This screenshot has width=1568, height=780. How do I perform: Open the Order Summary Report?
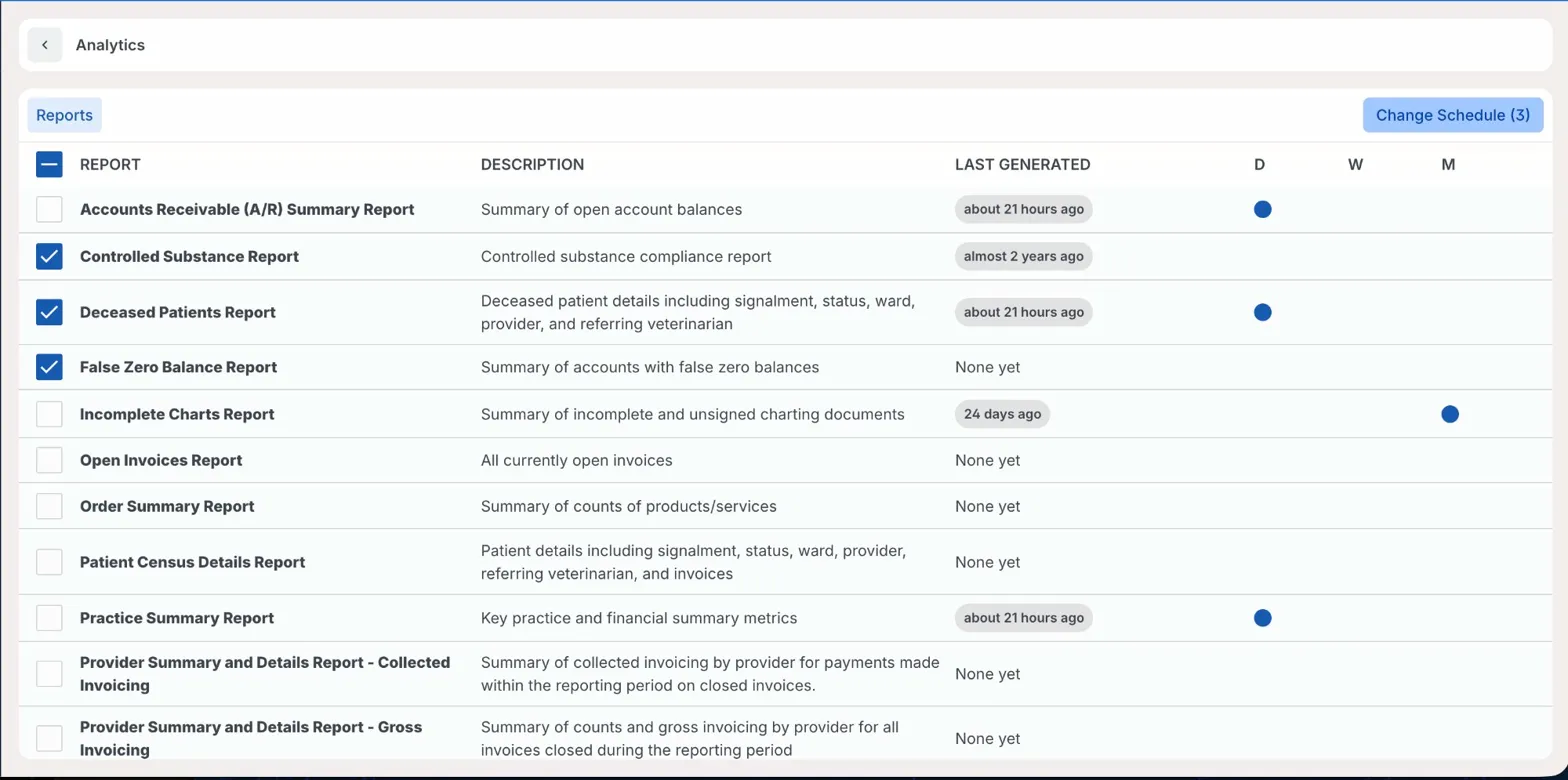click(167, 506)
